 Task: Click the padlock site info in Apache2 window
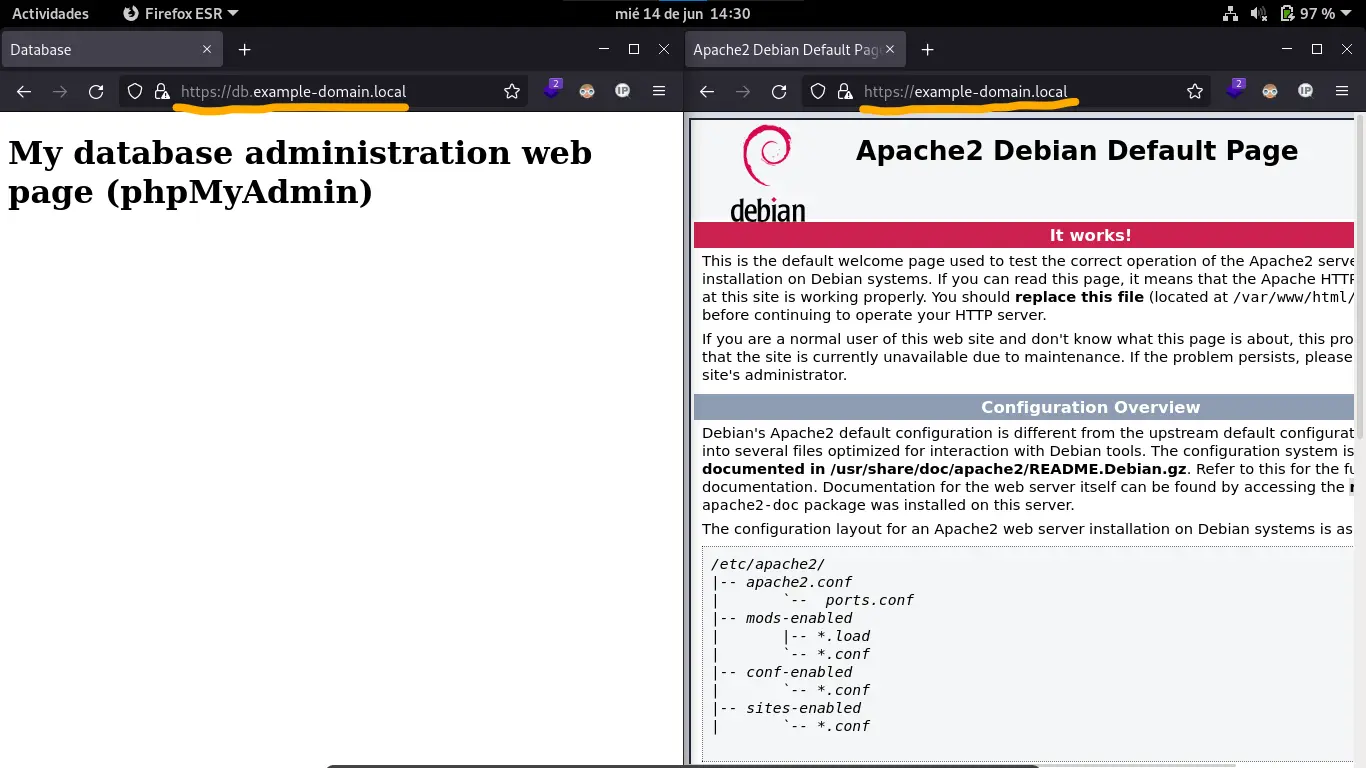845,91
